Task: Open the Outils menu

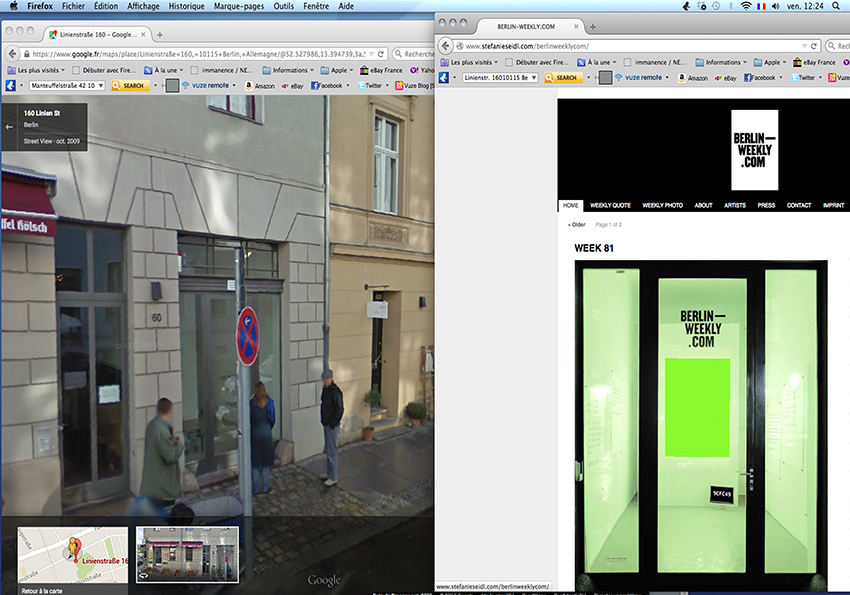Action: 284,6
